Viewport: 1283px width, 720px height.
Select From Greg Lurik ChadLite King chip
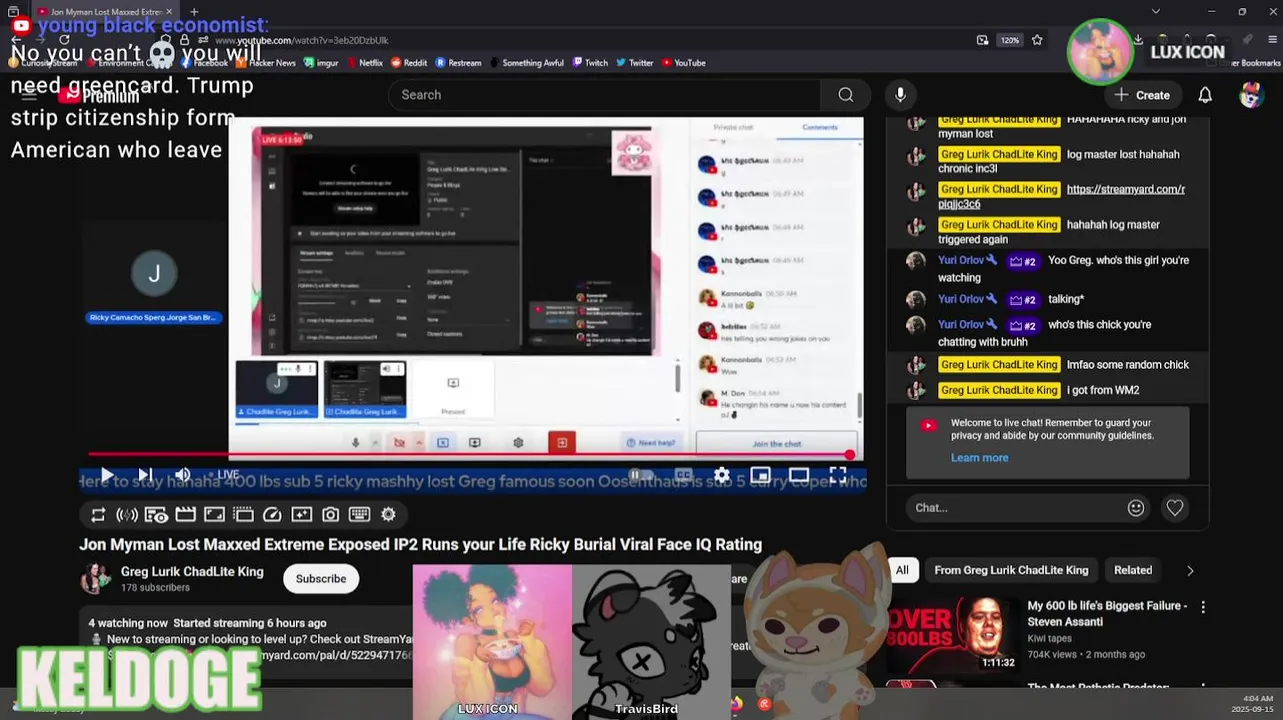tap(1011, 570)
